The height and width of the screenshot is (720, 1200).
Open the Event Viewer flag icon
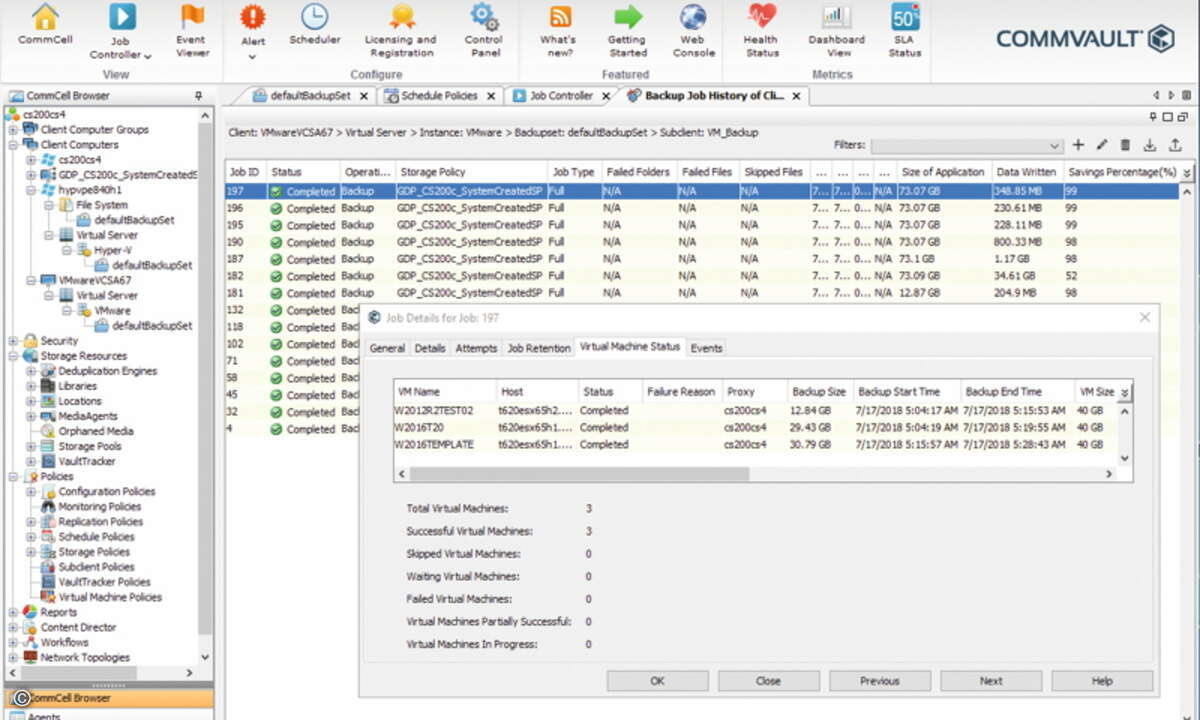(x=192, y=18)
